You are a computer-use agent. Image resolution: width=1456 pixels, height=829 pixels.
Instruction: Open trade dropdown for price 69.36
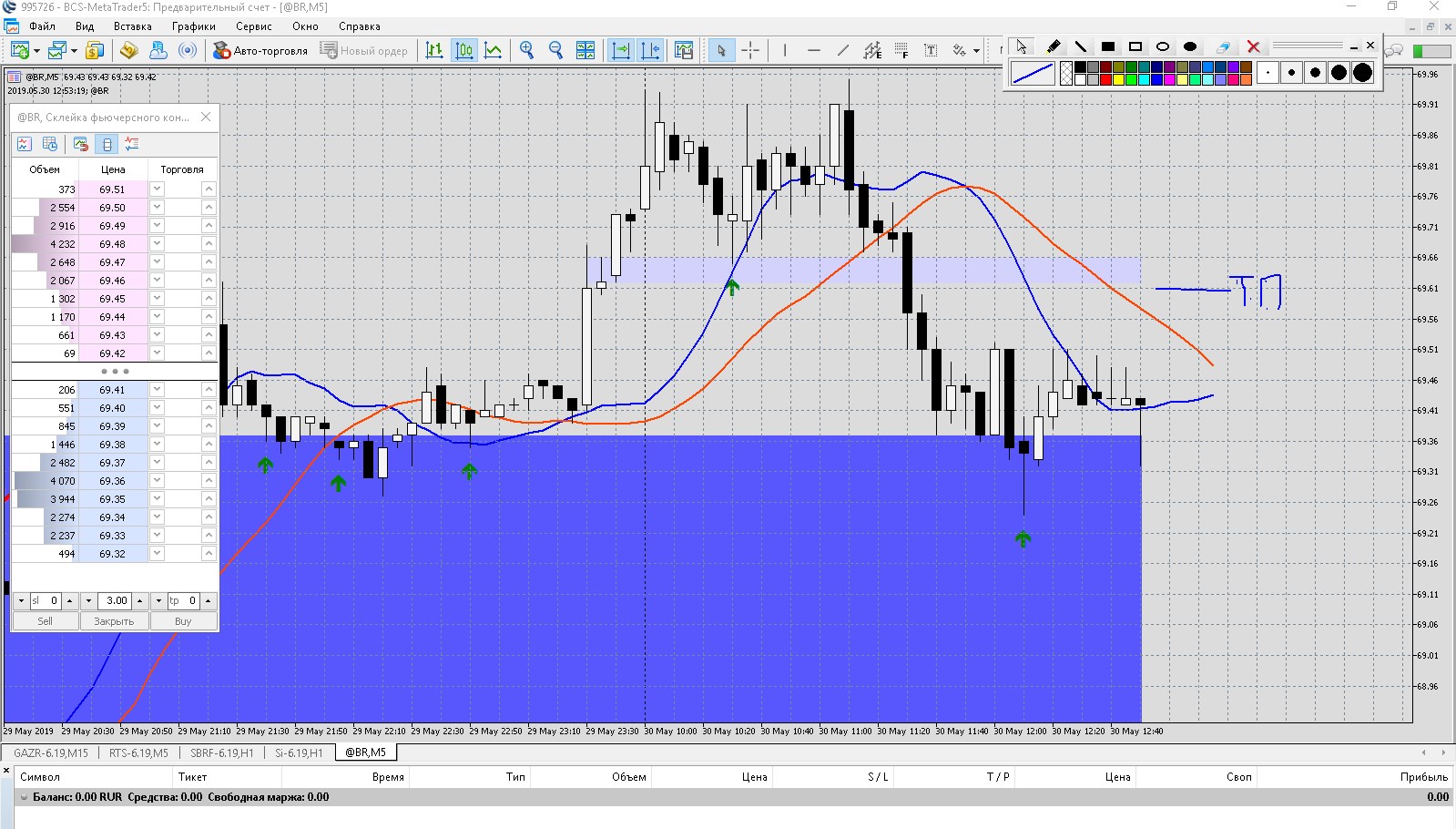[157, 480]
